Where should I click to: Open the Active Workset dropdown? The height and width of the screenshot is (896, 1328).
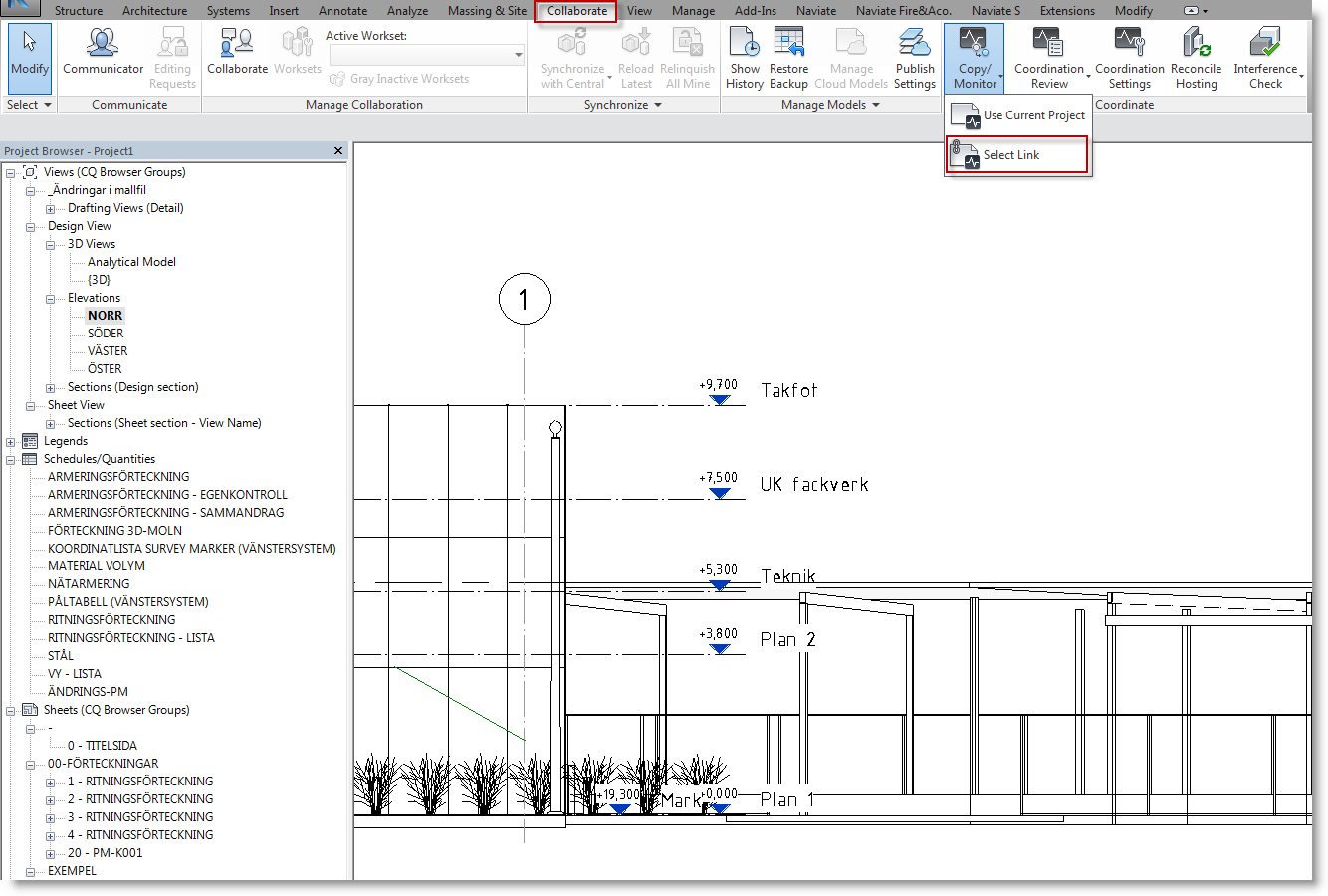[x=517, y=55]
